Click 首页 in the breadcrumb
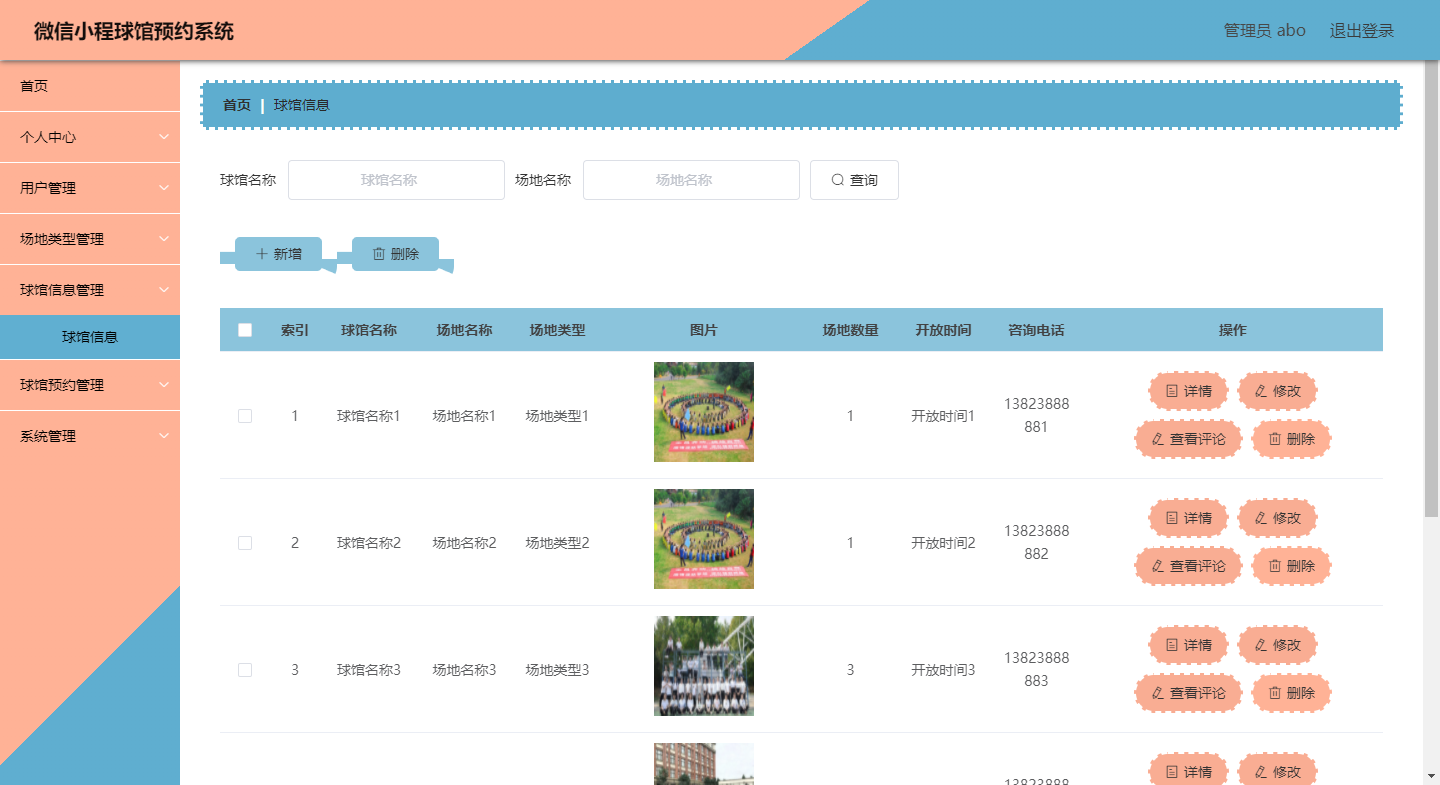This screenshot has width=1440, height=785. pos(237,105)
